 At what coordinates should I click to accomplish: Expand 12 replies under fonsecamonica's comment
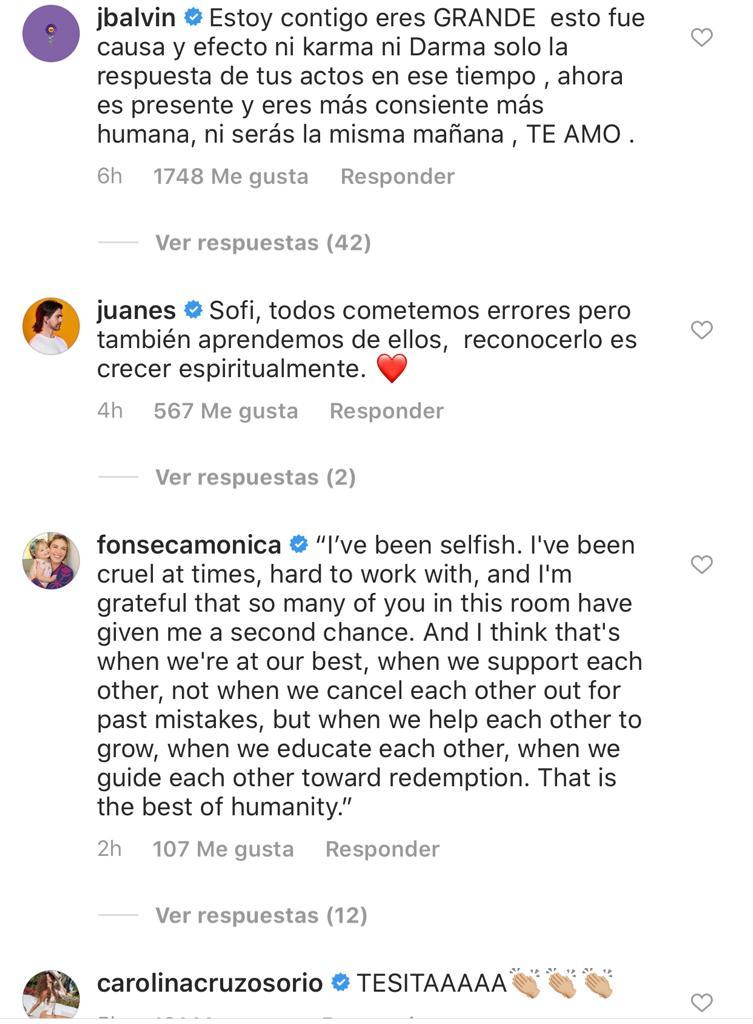click(x=261, y=915)
